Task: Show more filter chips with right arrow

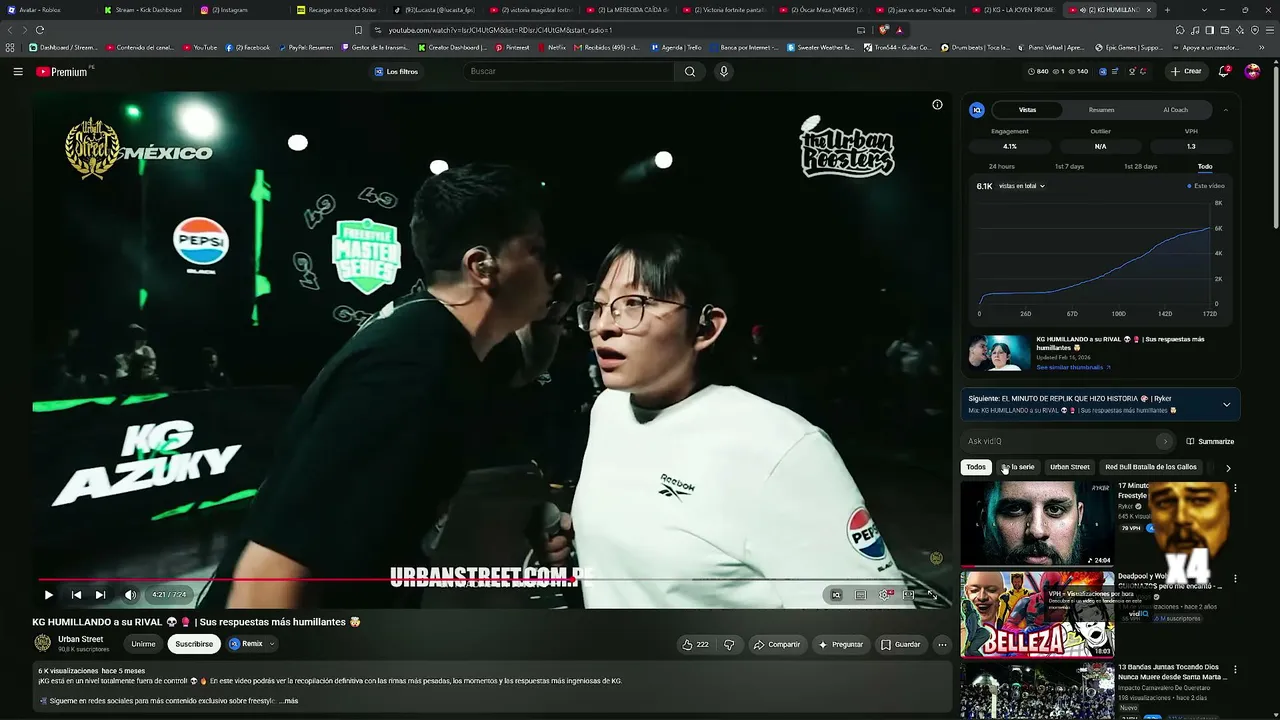Action: [1228, 467]
